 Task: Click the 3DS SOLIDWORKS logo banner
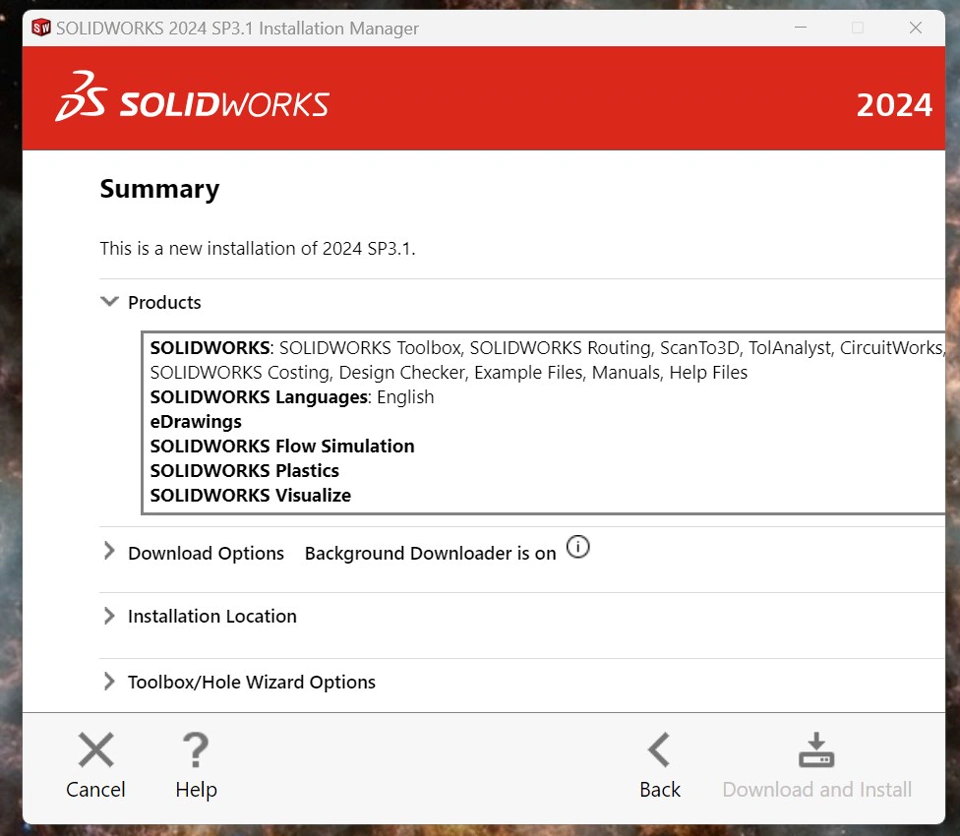(192, 97)
